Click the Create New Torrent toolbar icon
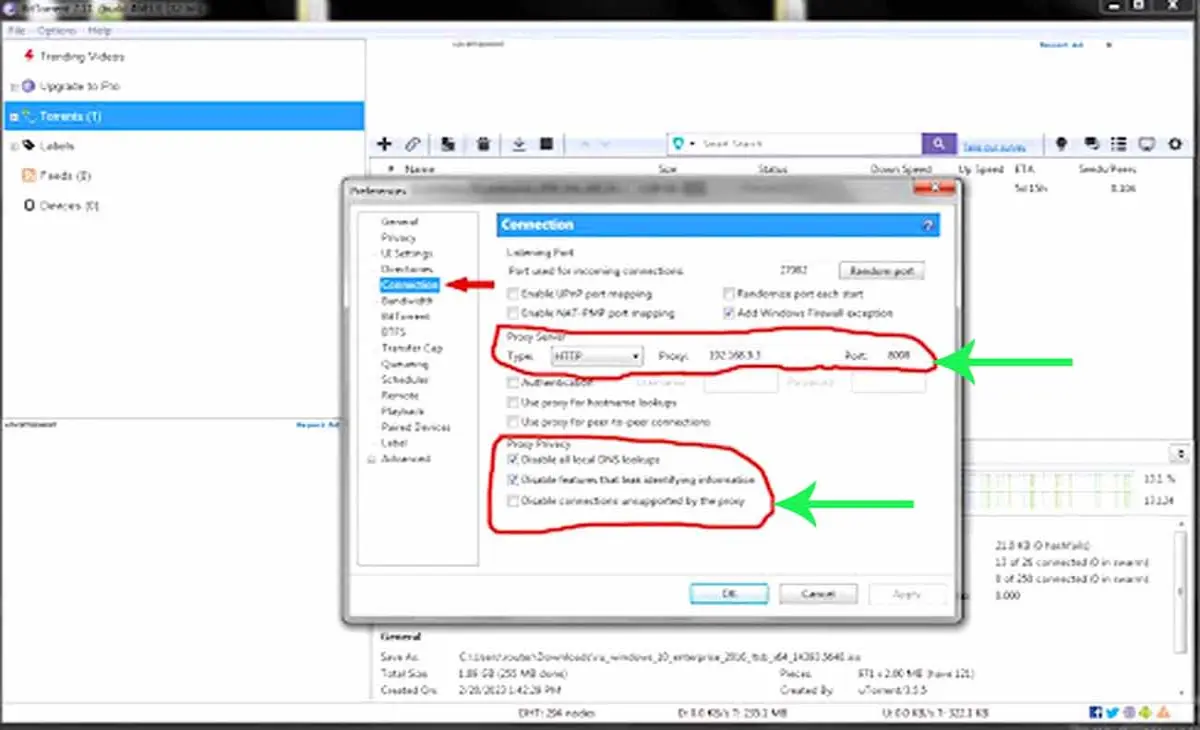Screen dimensions: 1200x730 pos(449,144)
